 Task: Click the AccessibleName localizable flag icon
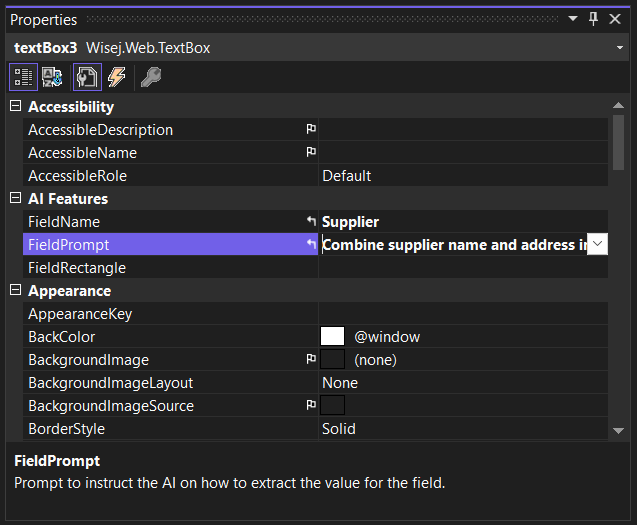pyautogui.click(x=311, y=152)
